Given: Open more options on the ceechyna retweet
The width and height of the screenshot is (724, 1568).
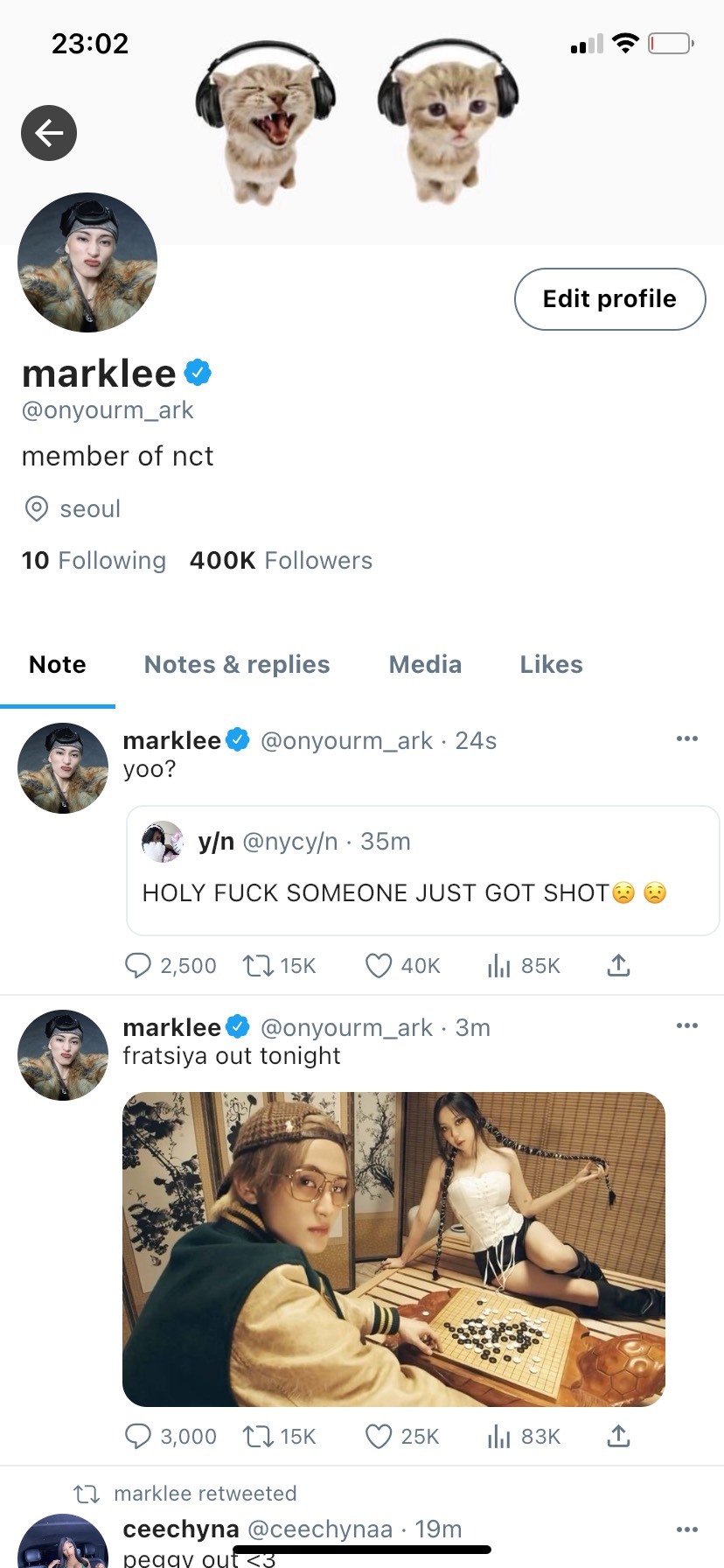Looking at the screenshot, I should pyautogui.click(x=687, y=1529).
